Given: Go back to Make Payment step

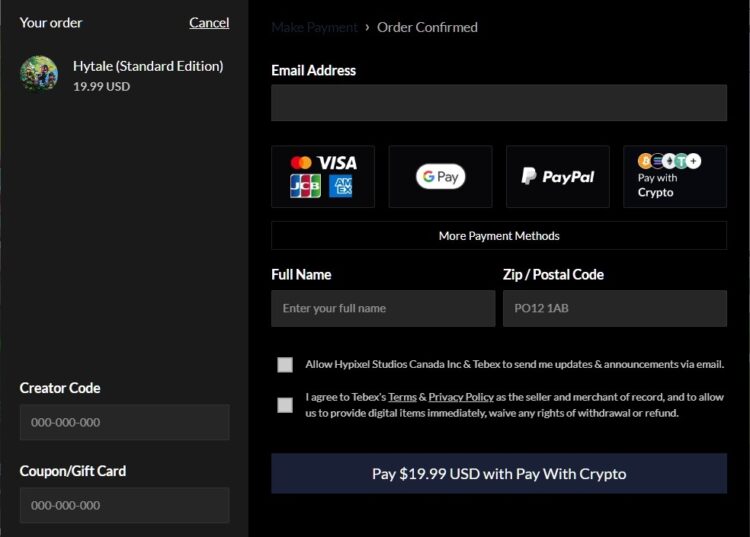Looking at the screenshot, I should point(314,27).
